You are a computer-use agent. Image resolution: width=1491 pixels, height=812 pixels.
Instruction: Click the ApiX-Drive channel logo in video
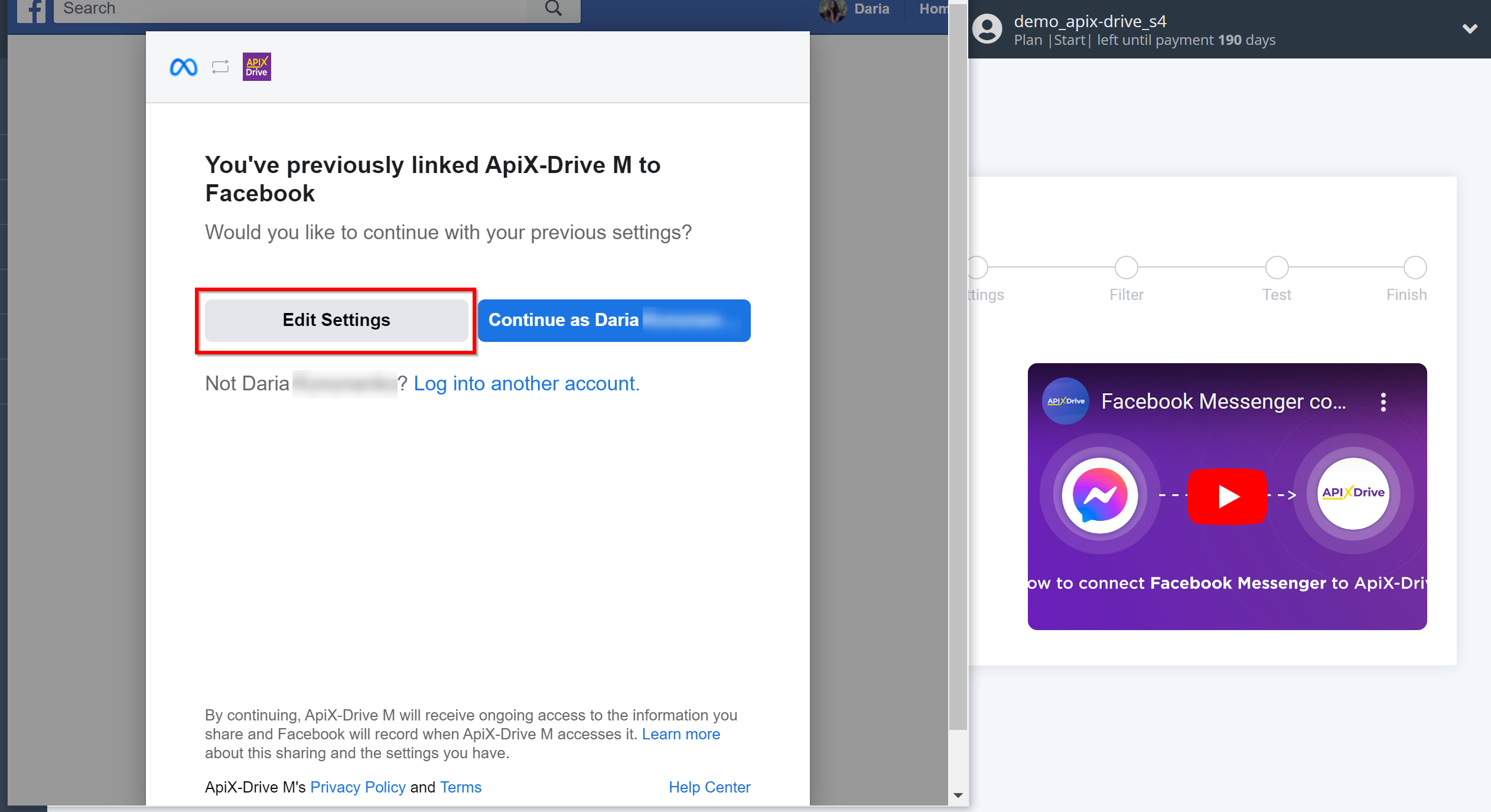point(1066,401)
